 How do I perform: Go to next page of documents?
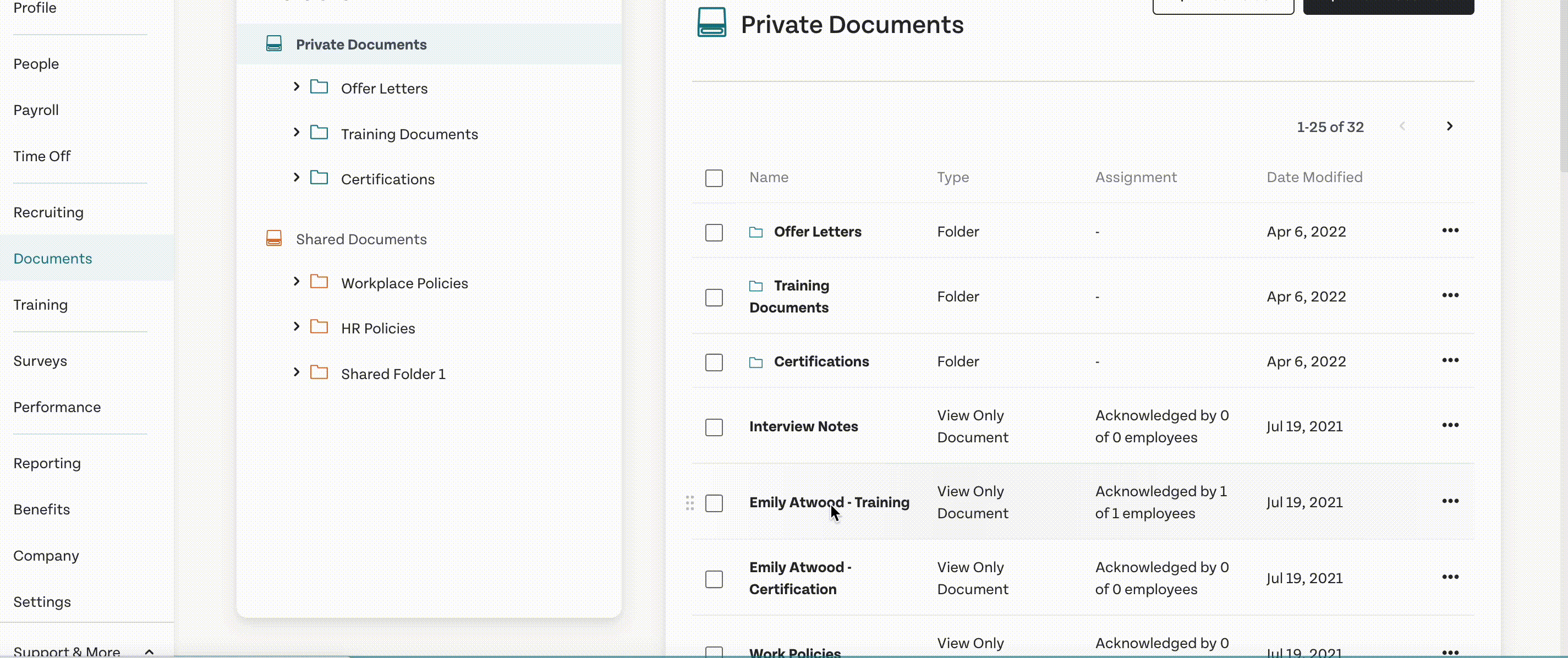pos(1449,126)
